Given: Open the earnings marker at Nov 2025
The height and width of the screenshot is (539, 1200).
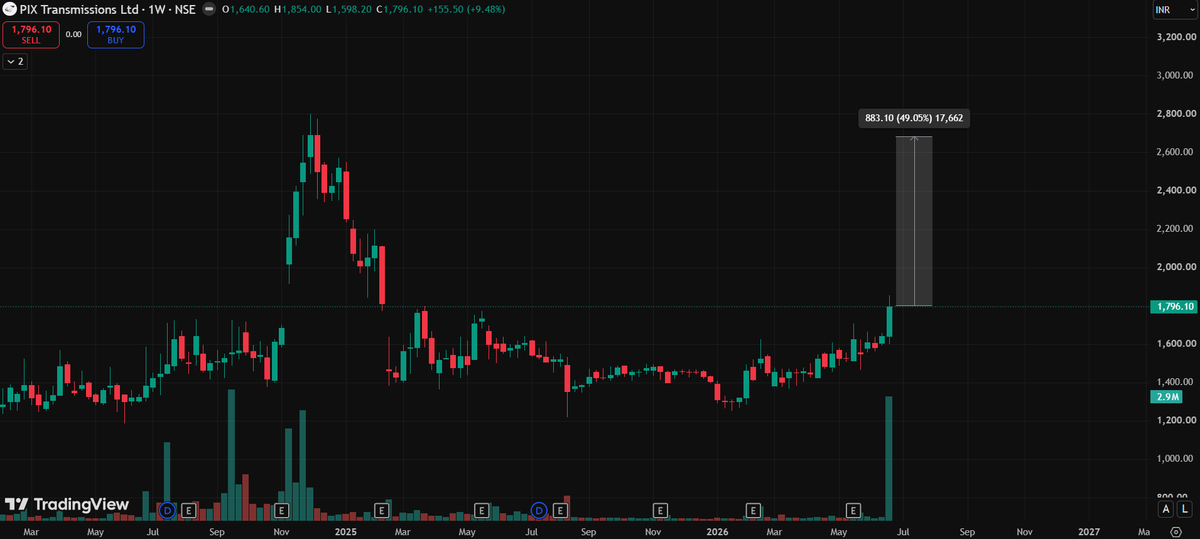Looking at the screenshot, I should pos(659,510).
